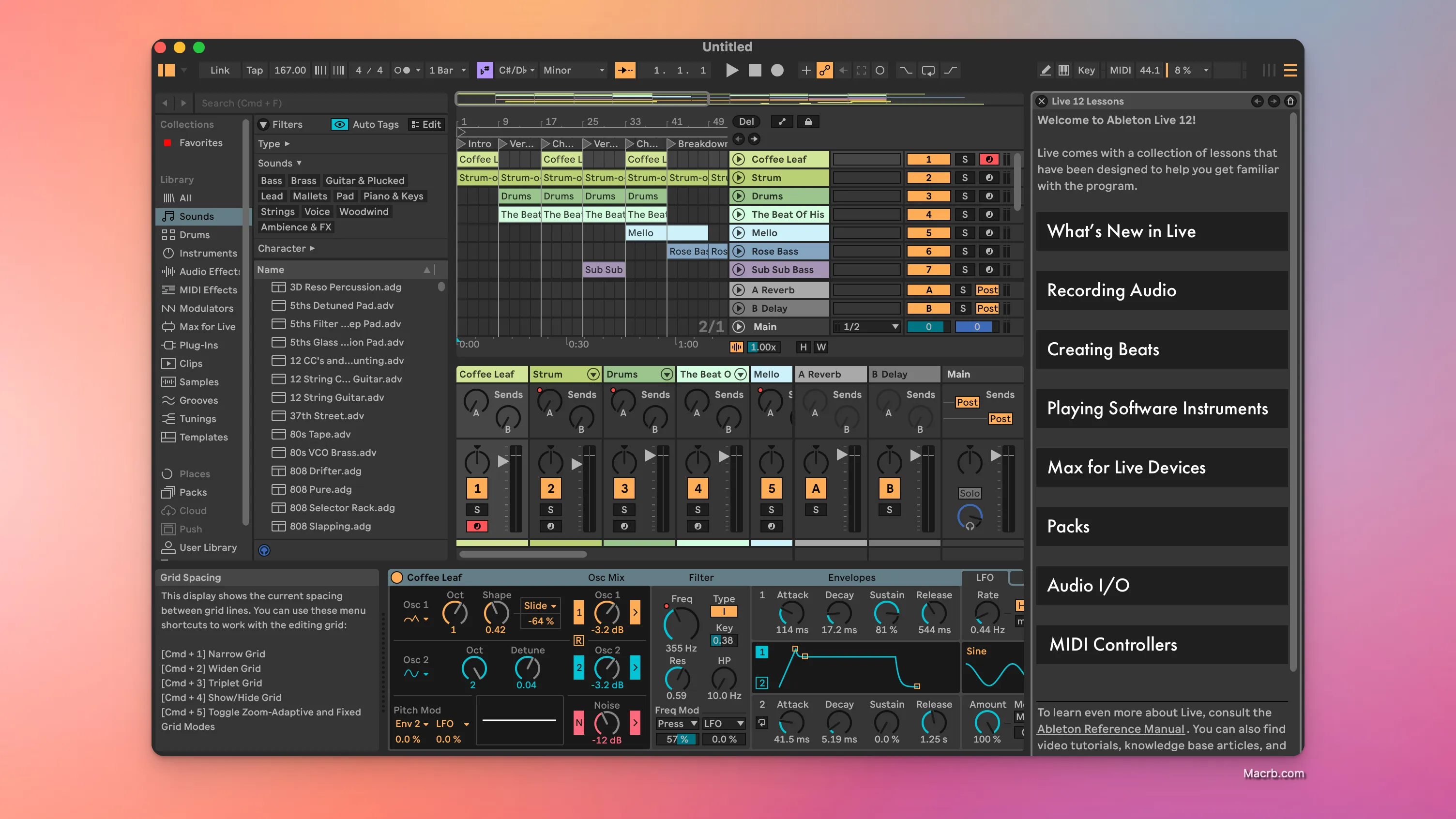Click the Filter Freq knob at 355 Hz
The image size is (1456, 819).
click(681, 623)
